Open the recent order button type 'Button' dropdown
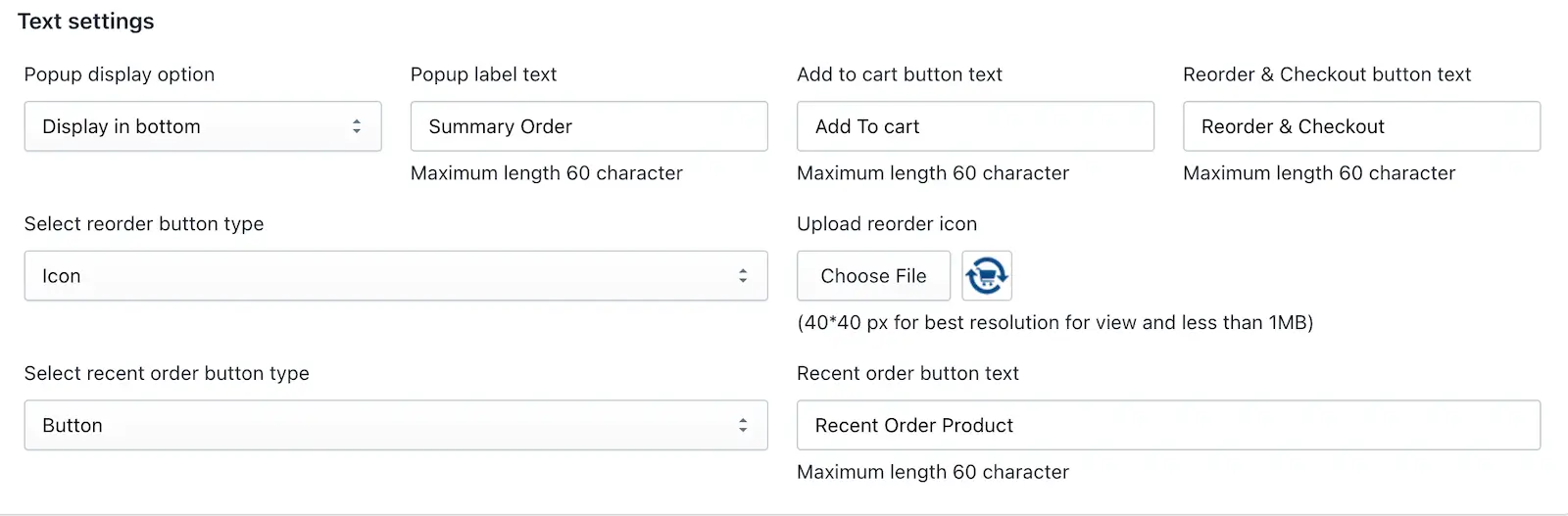Image resolution: width=1568 pixels, height=516 pixels. 396,425
